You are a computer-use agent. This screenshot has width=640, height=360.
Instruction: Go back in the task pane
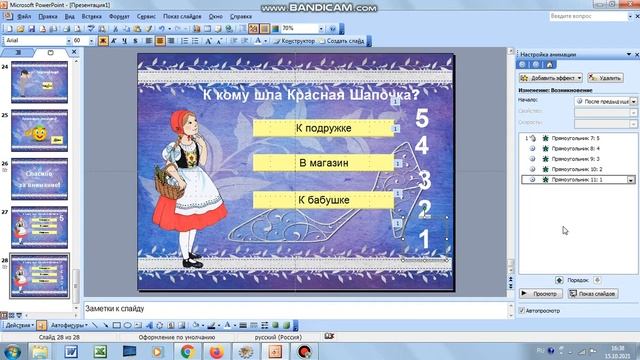tap(522, 64)
